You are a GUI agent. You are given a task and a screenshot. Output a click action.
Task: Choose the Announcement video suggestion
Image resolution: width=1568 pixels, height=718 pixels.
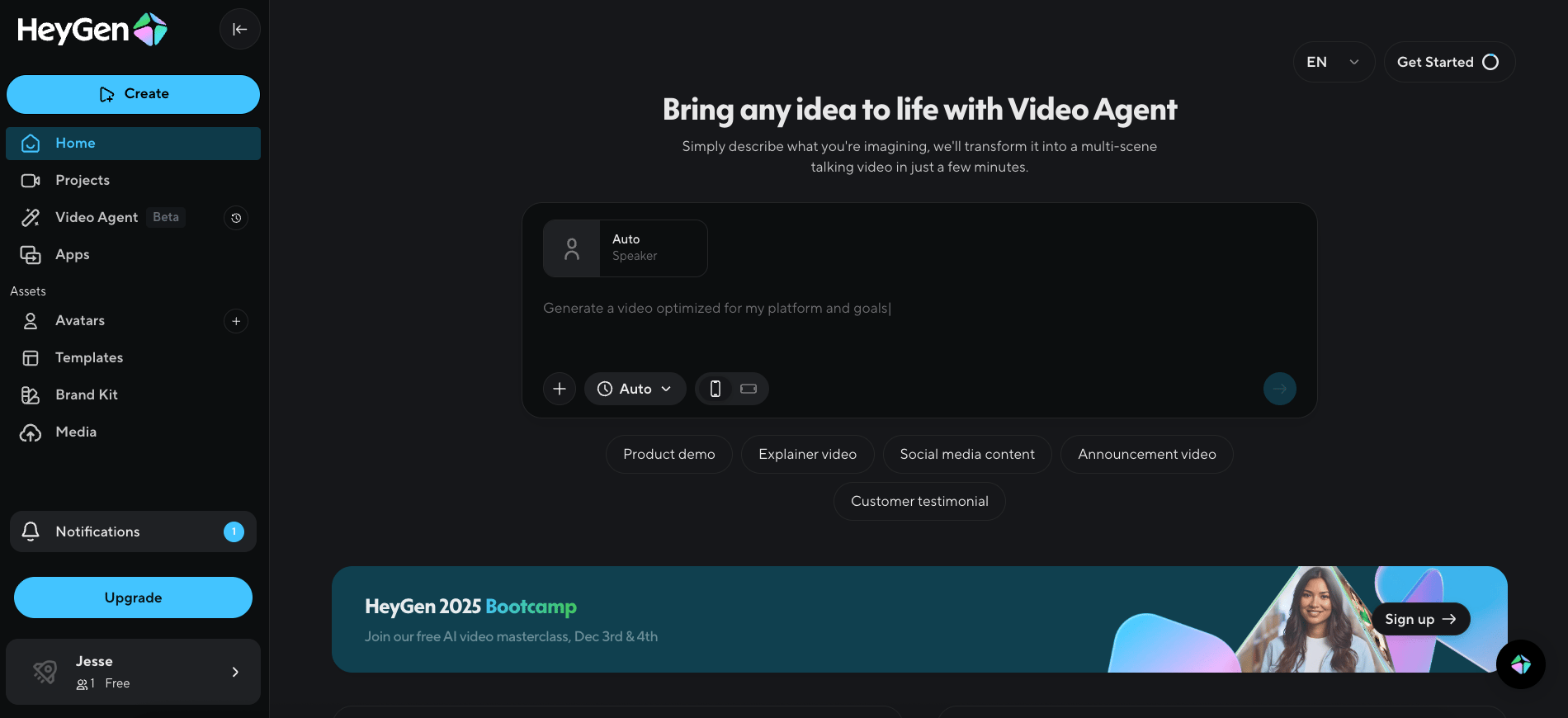1147,455
